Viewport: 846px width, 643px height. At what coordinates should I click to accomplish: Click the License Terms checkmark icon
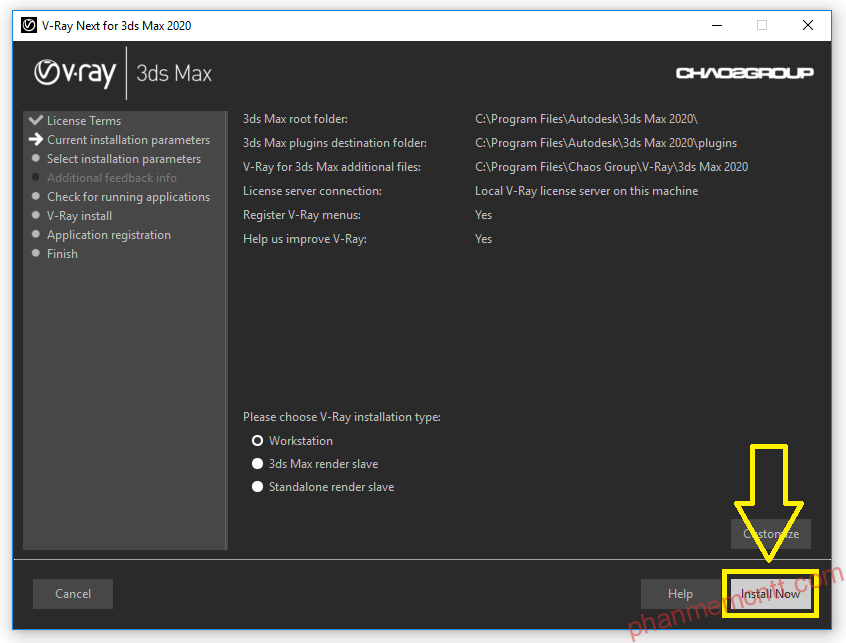(x=36, y=120)
